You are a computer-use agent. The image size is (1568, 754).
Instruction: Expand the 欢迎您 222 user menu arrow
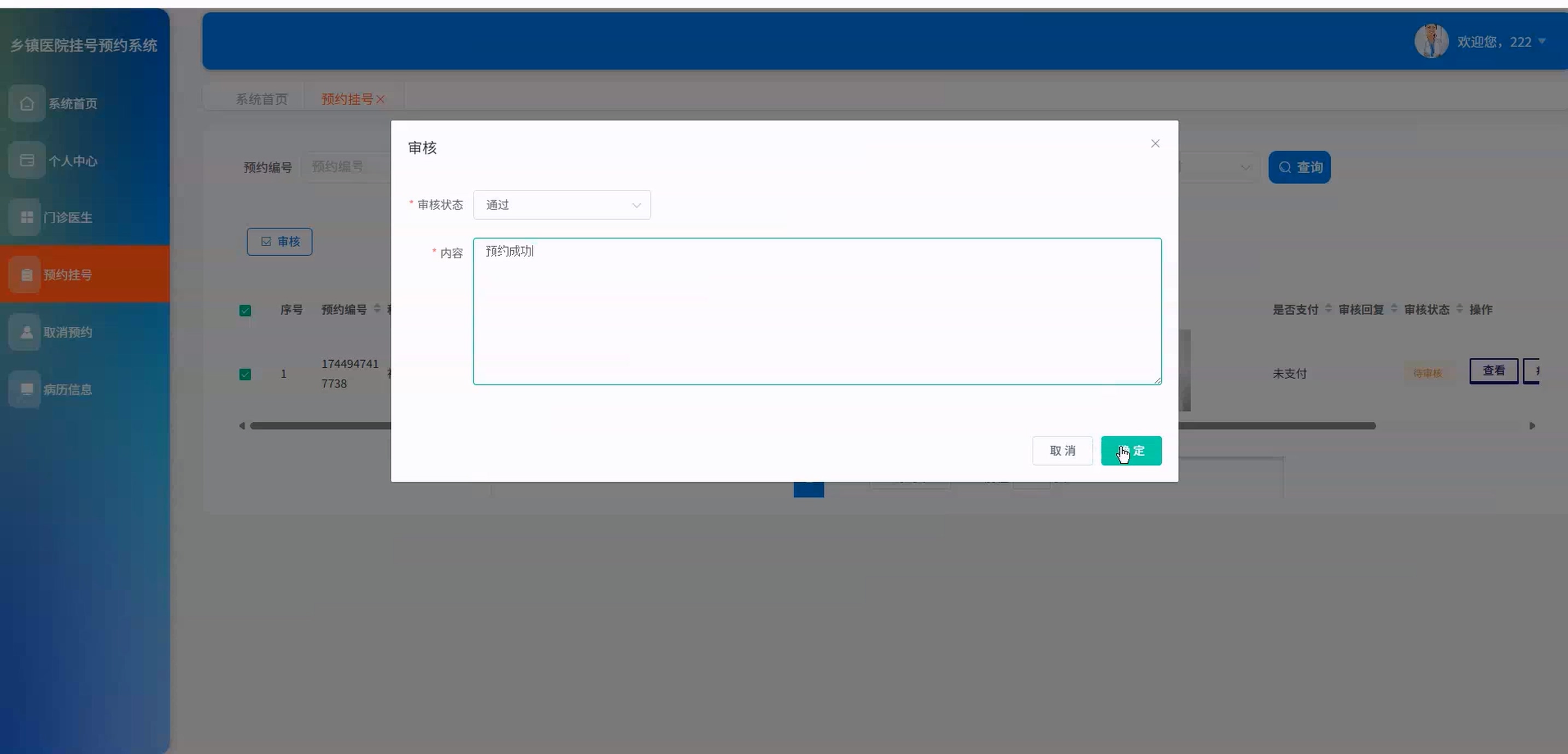[1542, 42]
